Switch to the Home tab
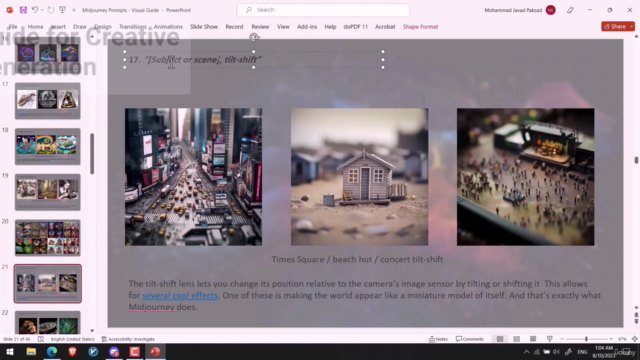This screenshot has width=640, height=360. tap(36, 27)
